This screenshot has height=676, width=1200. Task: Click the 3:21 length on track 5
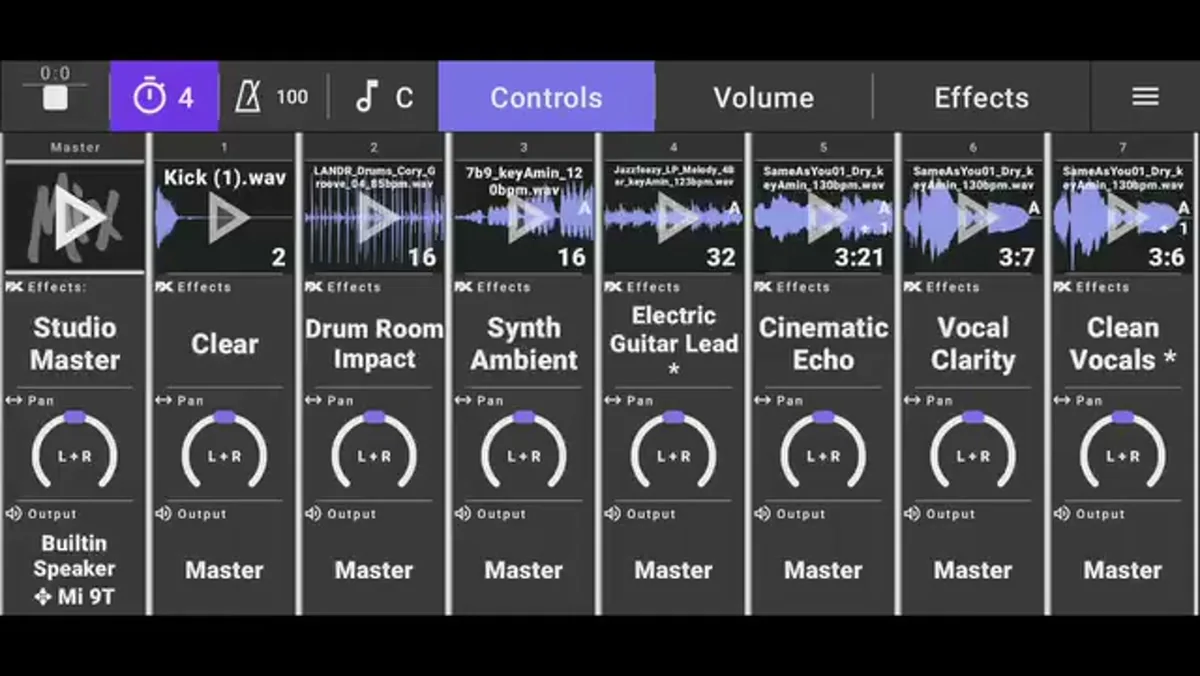tap(860, 258)
